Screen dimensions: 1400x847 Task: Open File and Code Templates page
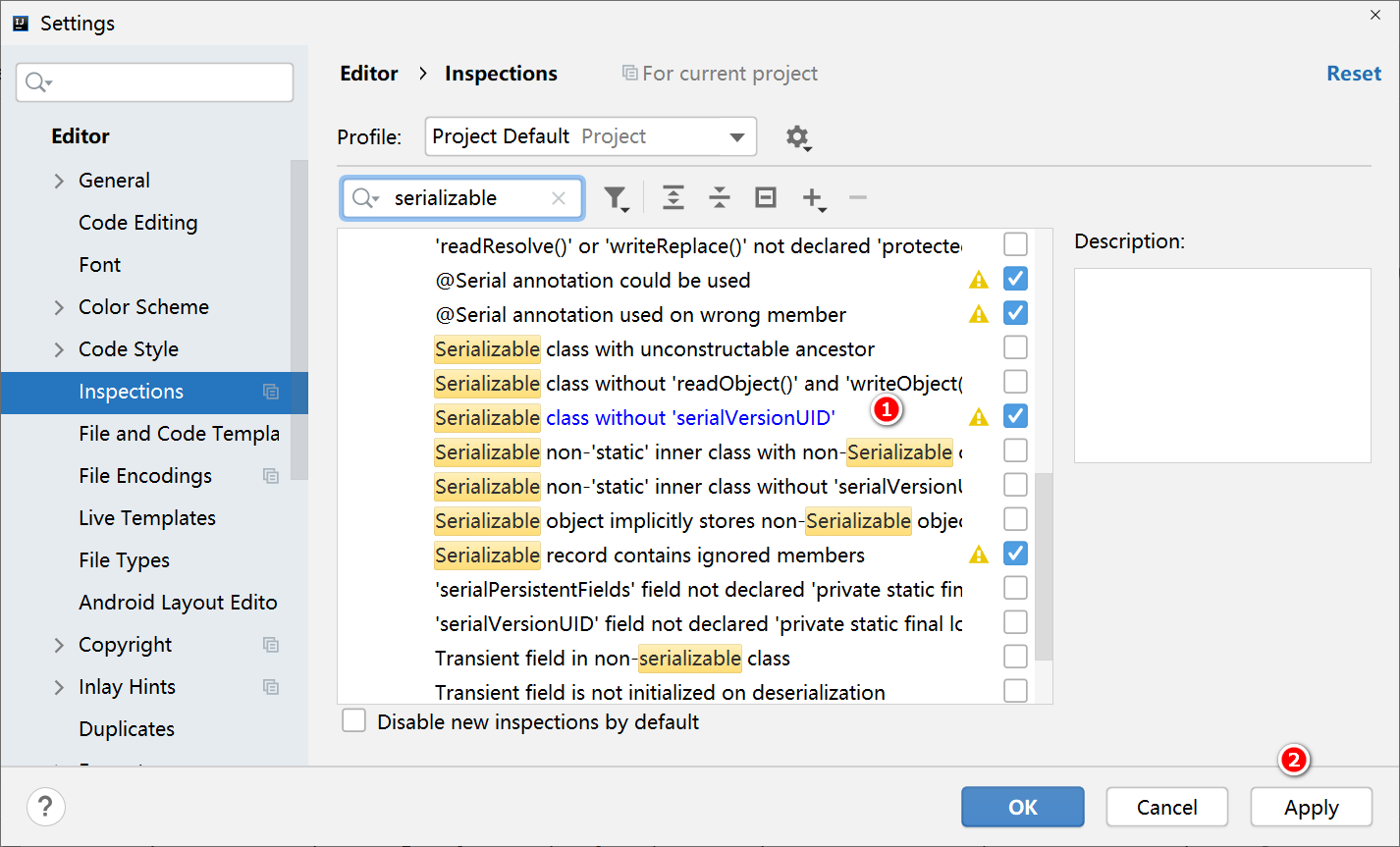click(179, 434)
